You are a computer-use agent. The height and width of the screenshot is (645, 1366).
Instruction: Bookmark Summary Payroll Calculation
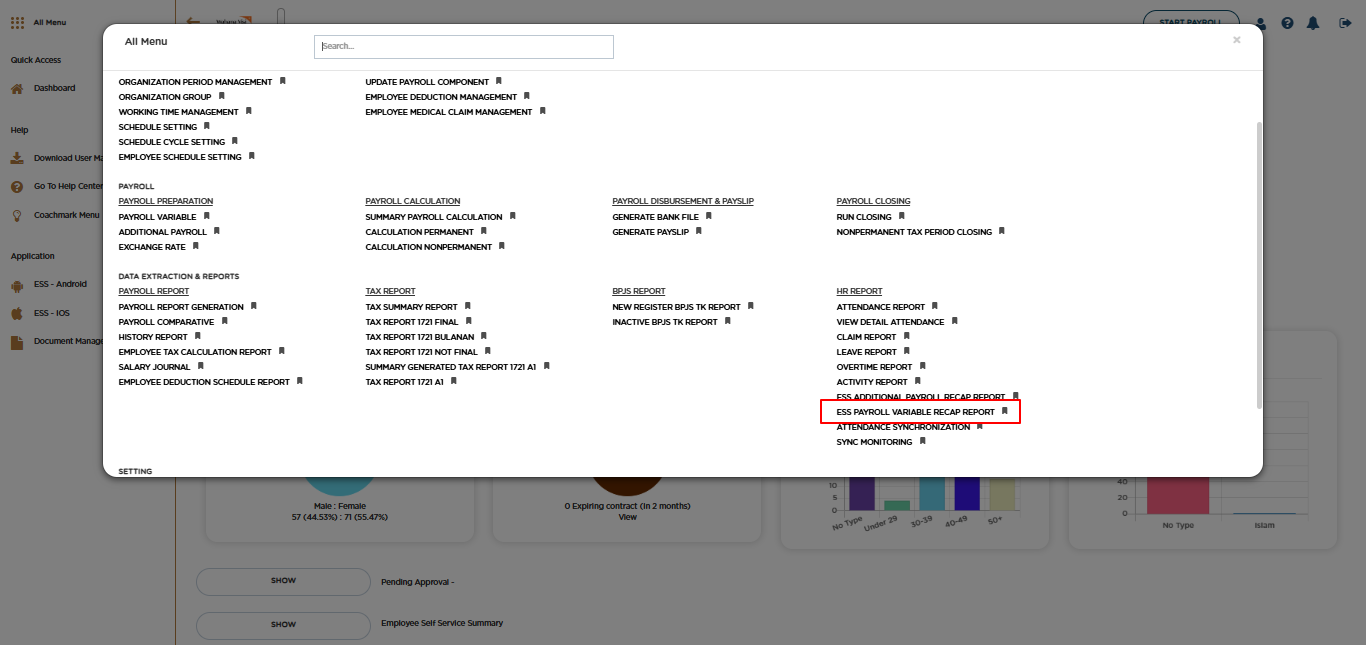pos(513,216)
